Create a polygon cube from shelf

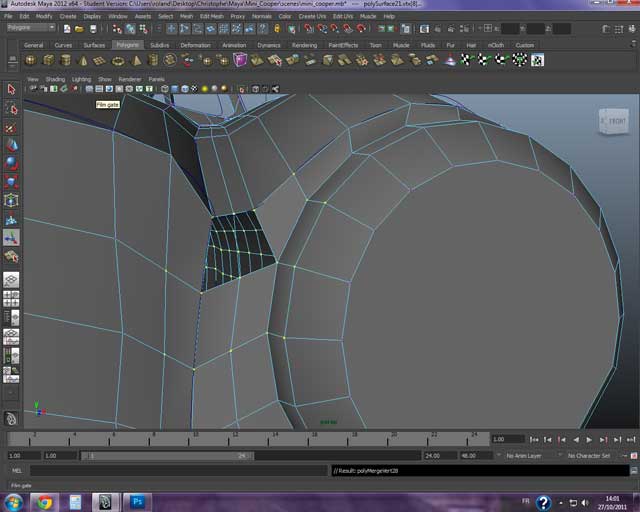(x=49, y=60)
